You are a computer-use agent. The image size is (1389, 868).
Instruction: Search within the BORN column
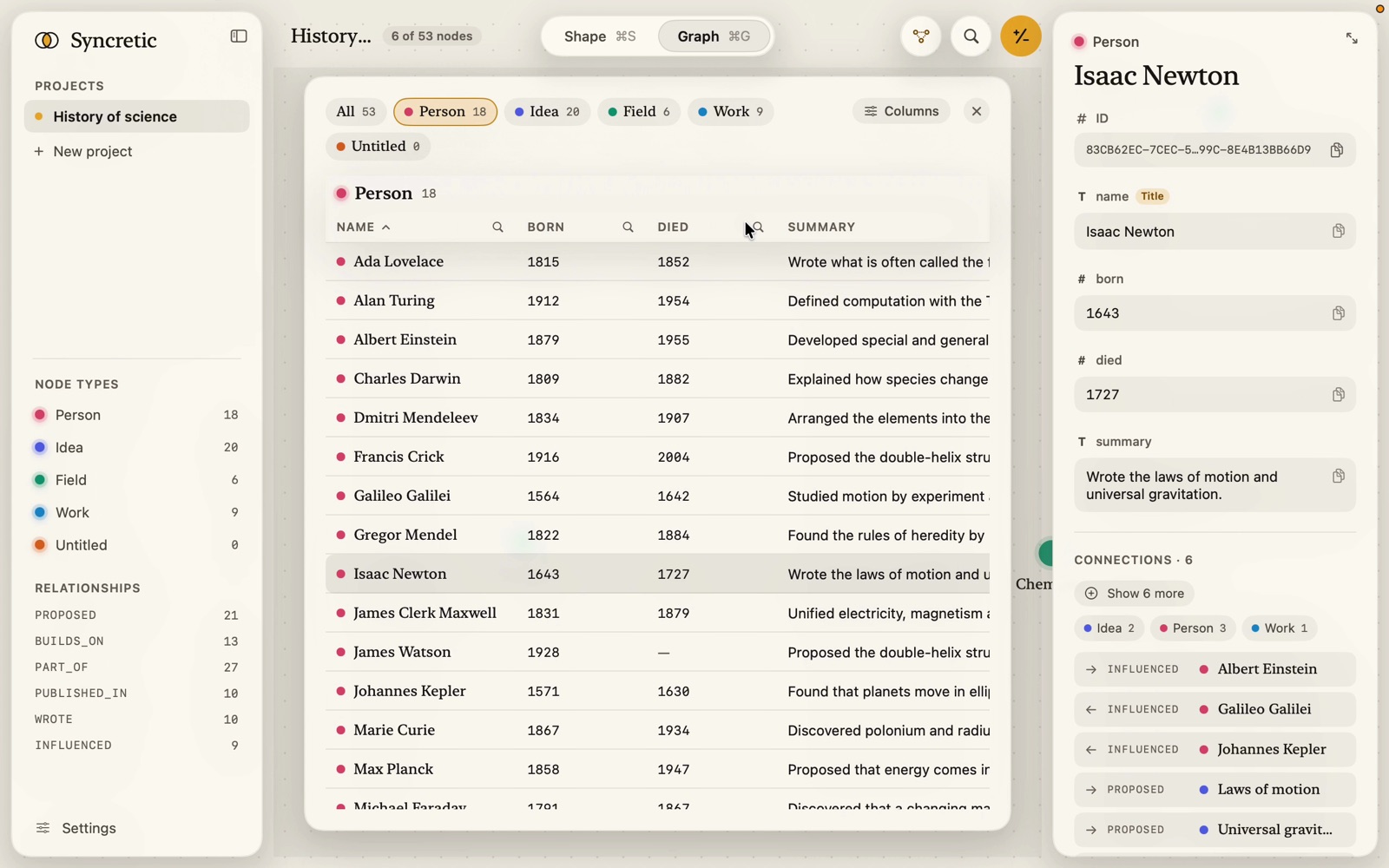(x=628, y=227)
